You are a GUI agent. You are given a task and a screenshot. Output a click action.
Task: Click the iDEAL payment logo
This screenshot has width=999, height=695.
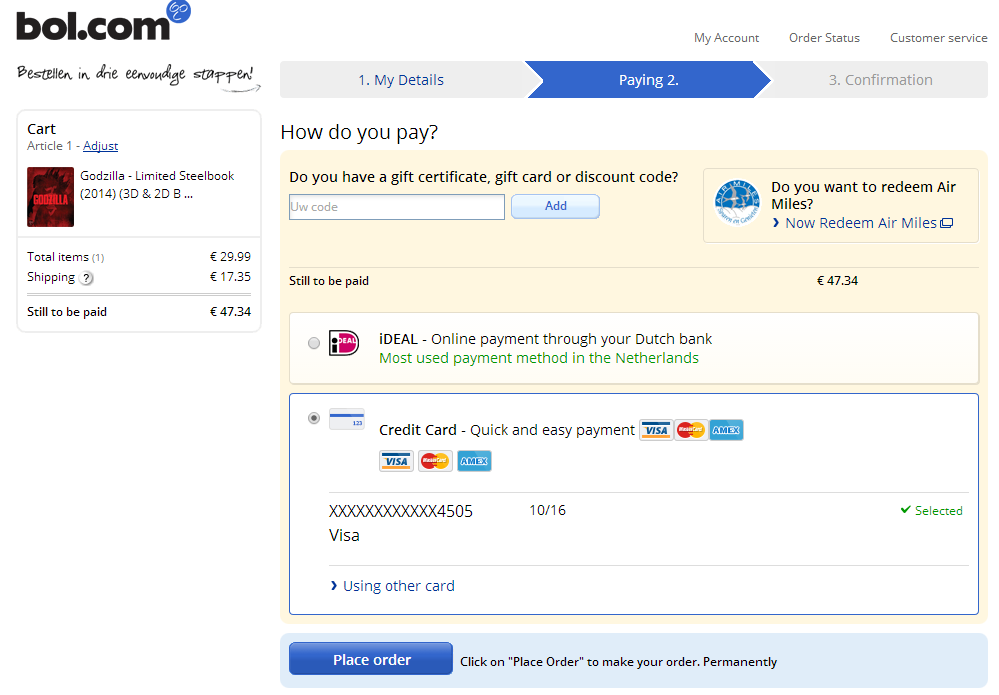[x=343, y=343]
